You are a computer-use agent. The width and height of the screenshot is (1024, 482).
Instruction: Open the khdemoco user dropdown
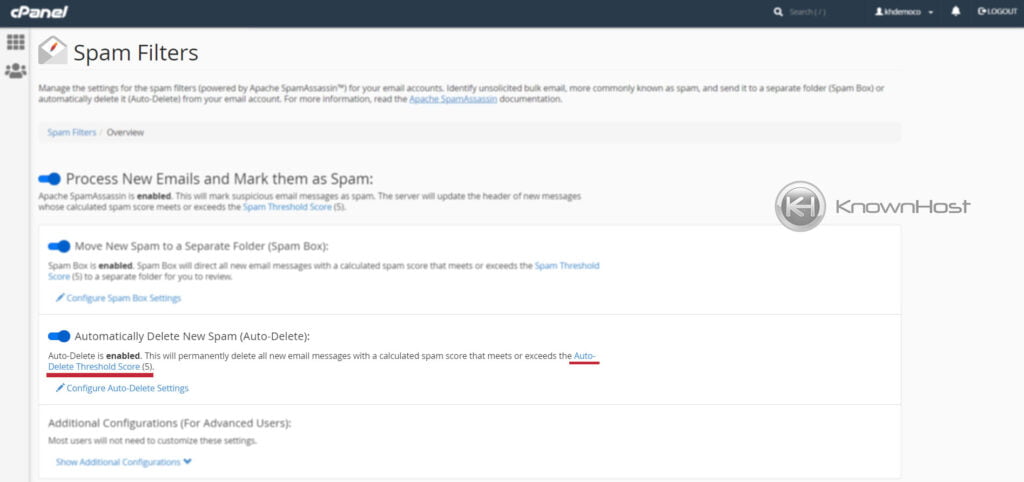tap(904, 12)
